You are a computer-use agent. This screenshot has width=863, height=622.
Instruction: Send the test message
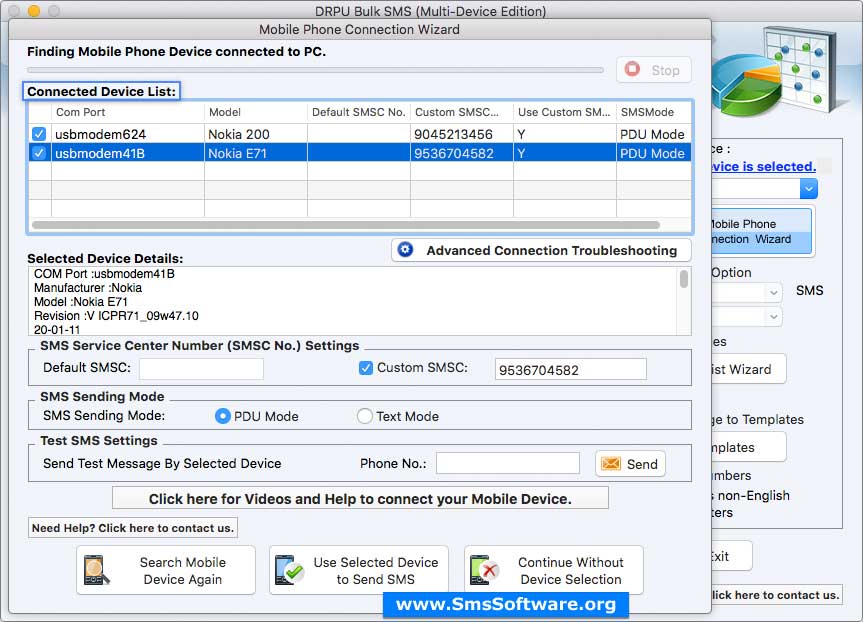point(631,463)
